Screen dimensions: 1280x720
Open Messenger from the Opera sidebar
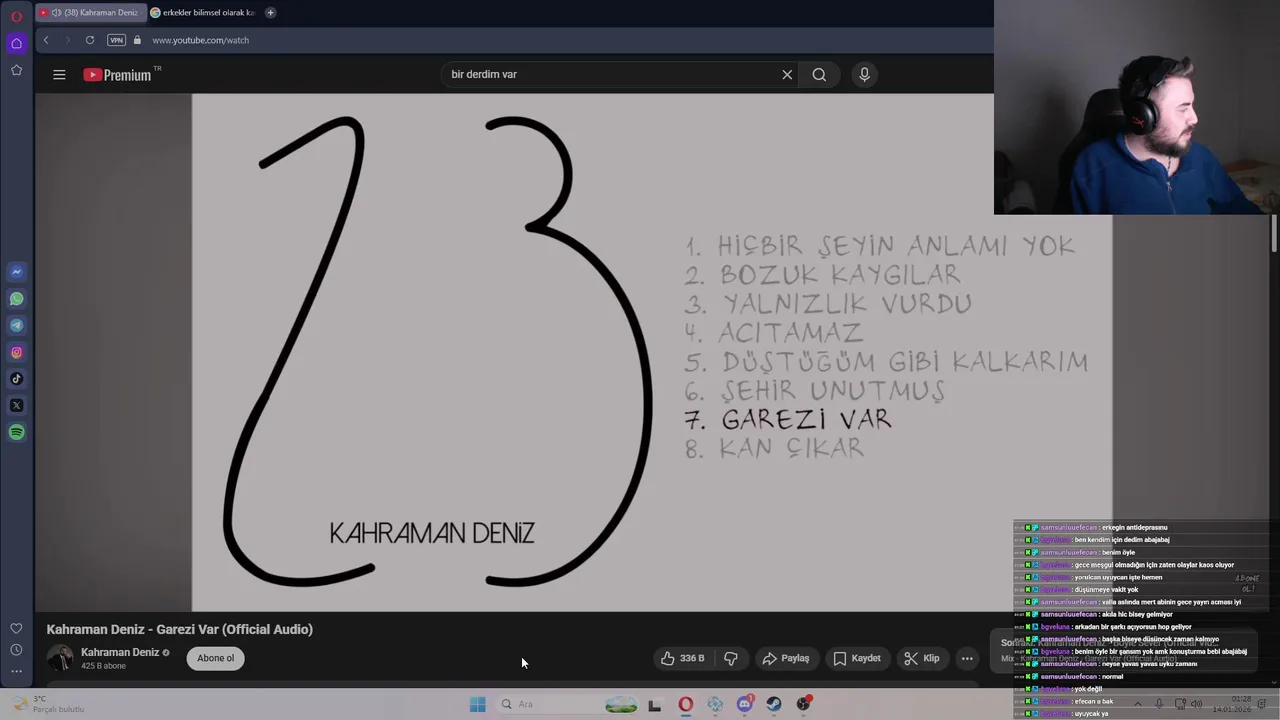click(x=16, y=272)
